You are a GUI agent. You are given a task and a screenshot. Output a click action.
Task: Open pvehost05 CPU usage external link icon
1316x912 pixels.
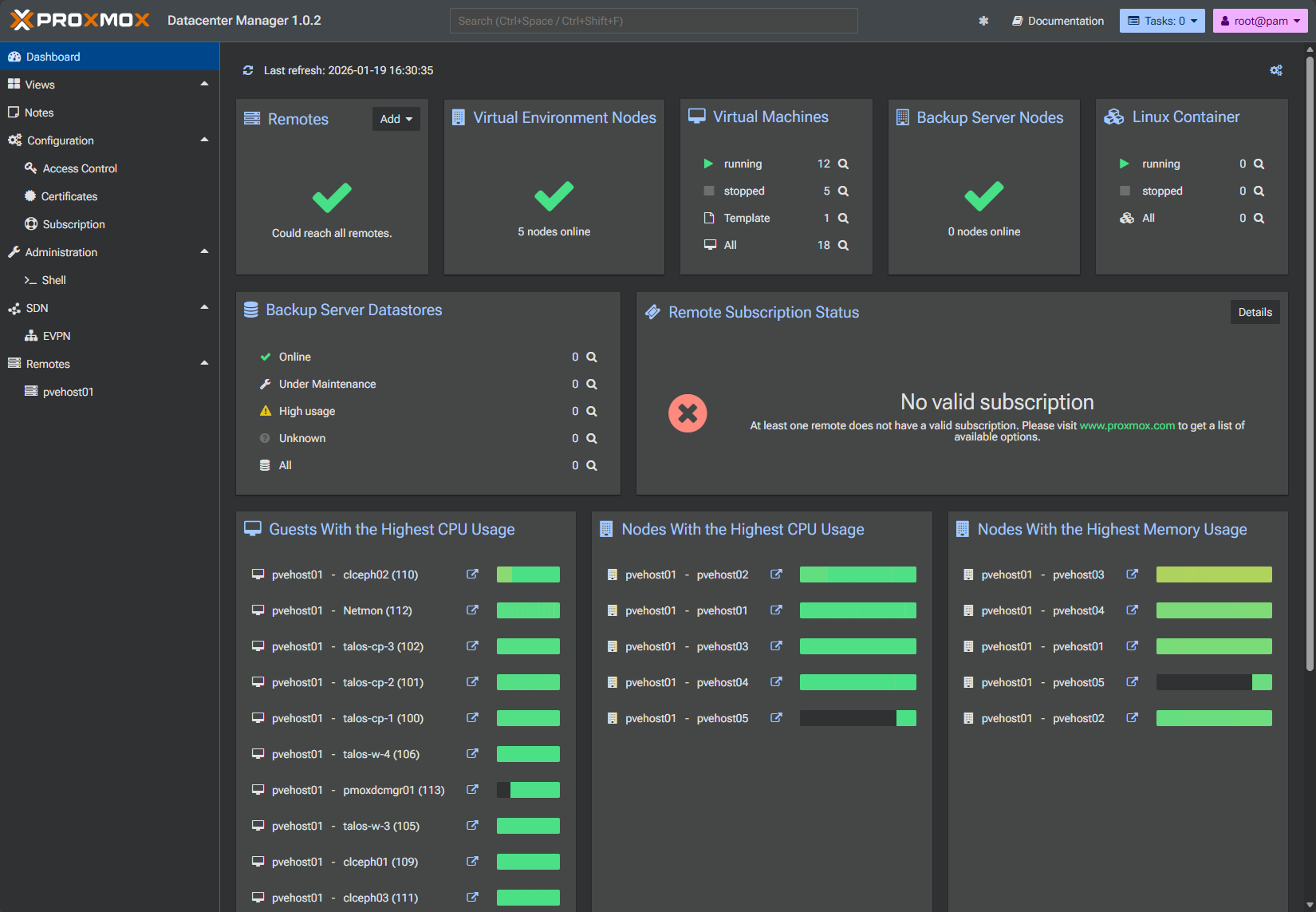(776, 718)
